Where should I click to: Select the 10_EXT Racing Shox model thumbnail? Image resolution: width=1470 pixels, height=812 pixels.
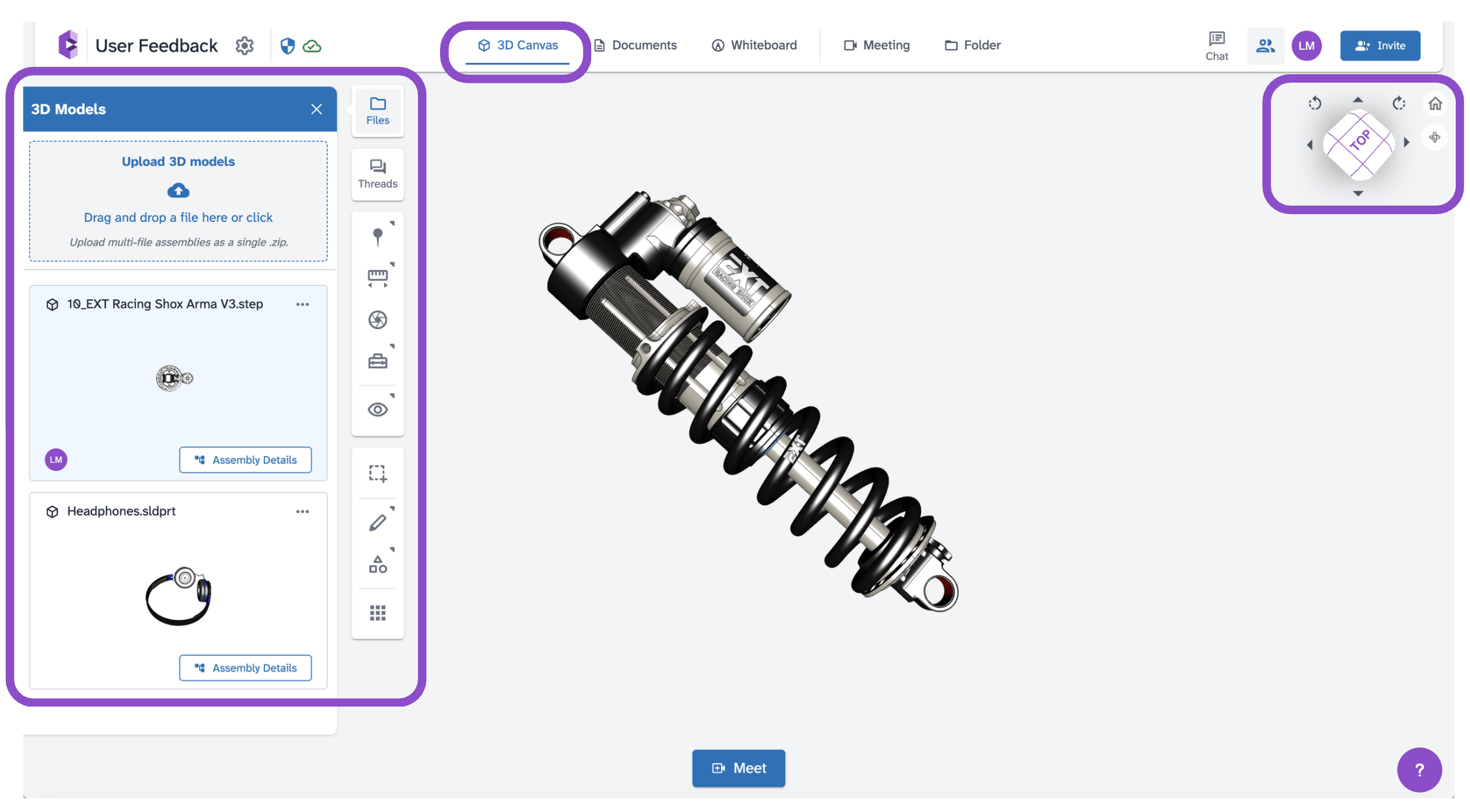click(174, 378)
